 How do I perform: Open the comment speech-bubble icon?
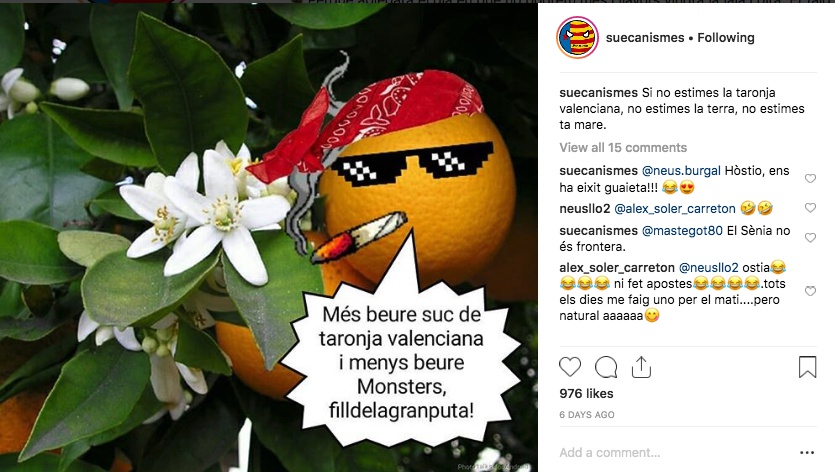606,367
